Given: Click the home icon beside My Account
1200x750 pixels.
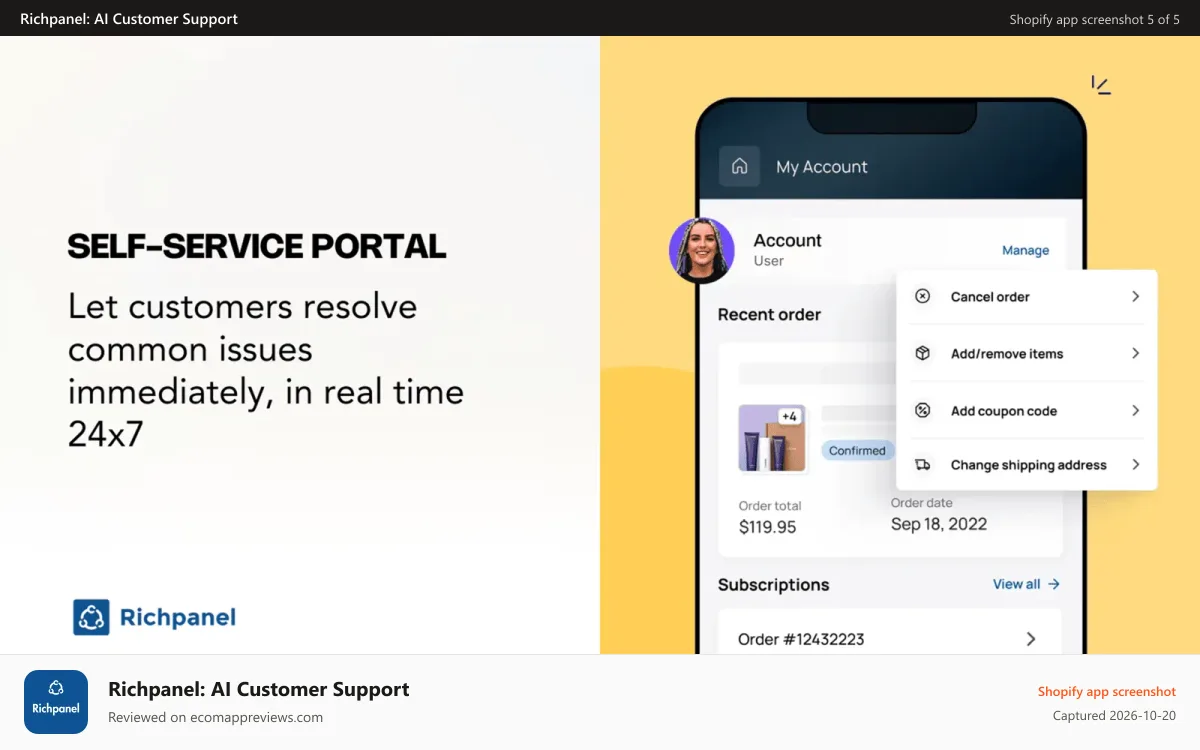Looking at the screenshot, I should point(740,166).
